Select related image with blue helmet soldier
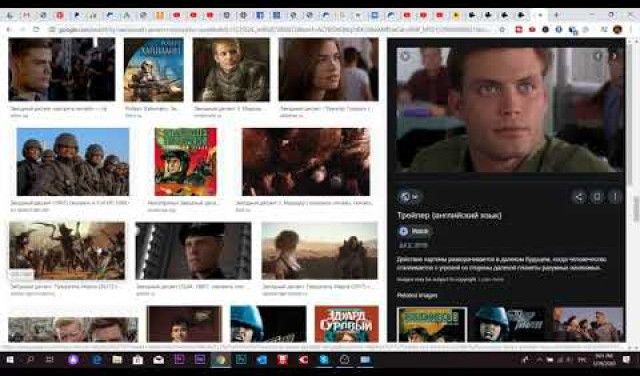This screenshot has height=376, width=640. (x=510, y=324)
